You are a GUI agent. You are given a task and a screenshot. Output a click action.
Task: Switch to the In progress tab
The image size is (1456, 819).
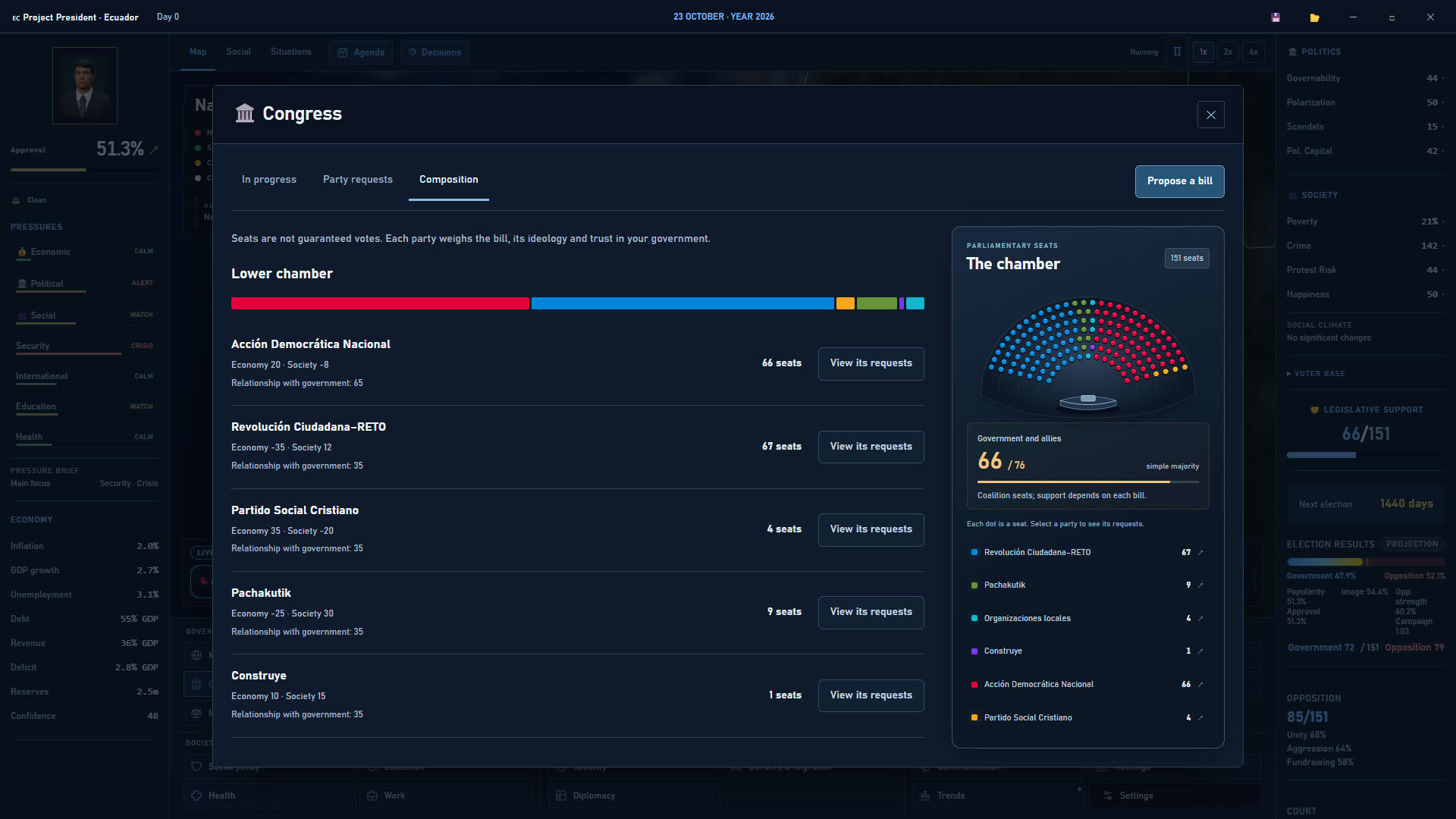click(x=269, y=180)
